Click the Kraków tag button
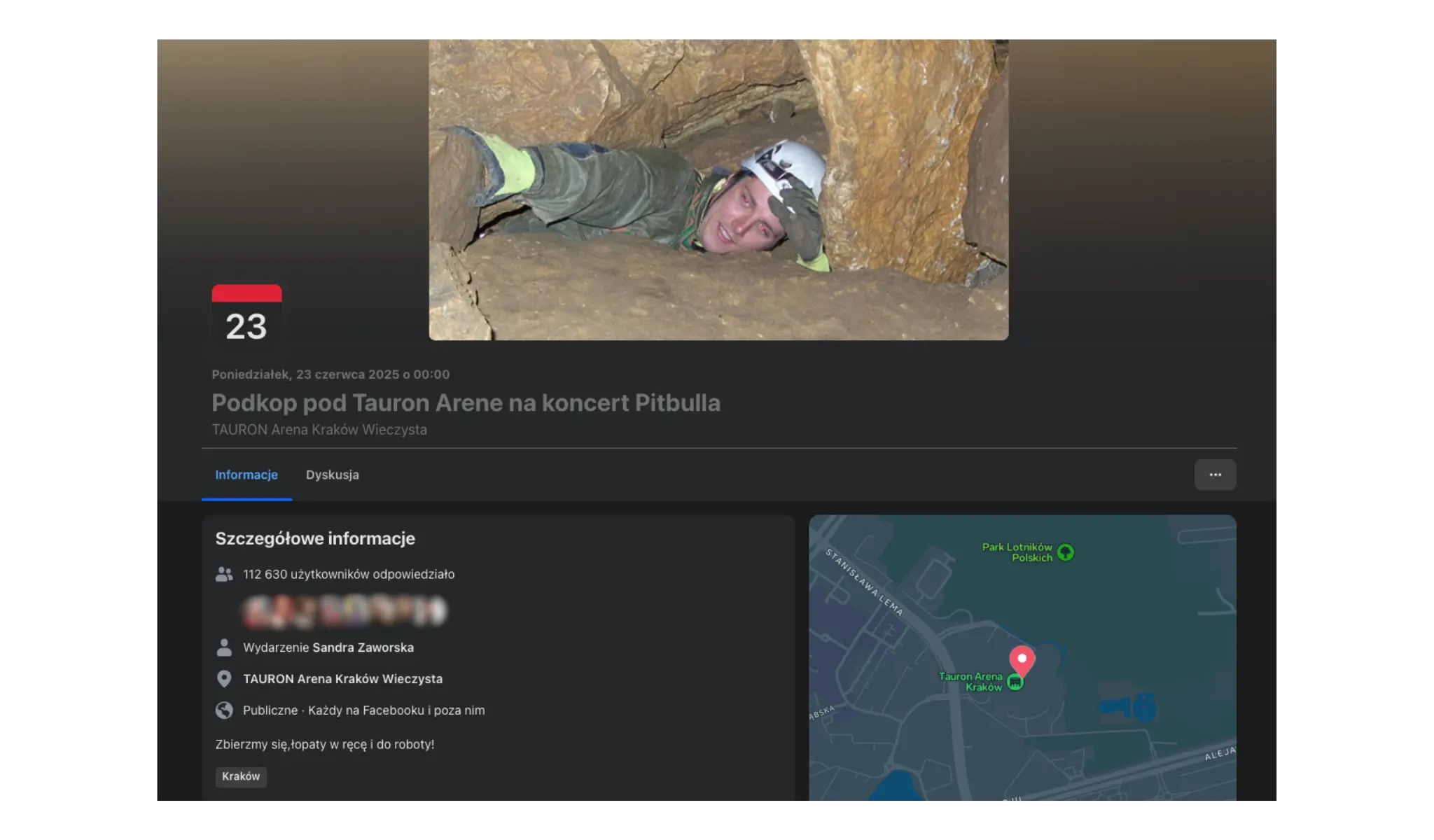 tap(241, 776)
